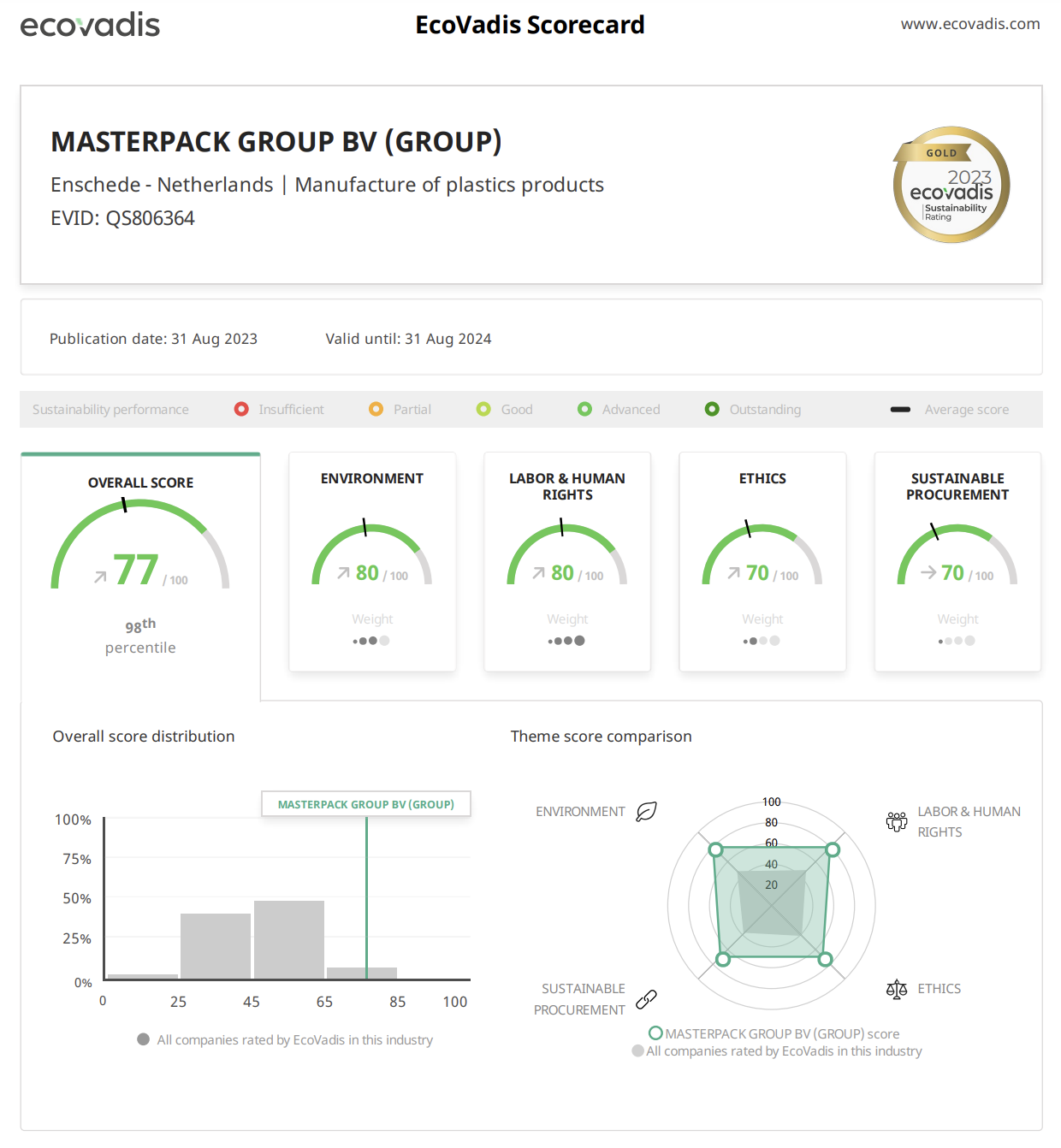The height and width of the screenshot is (1148, 1061).
Task: Click the EcoVadis logo in the header
Action: click(x=90, y=25)
